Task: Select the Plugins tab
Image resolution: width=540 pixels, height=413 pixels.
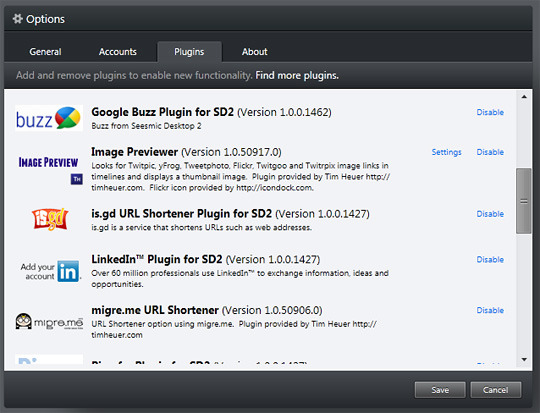Action: (x=189, y=52)
